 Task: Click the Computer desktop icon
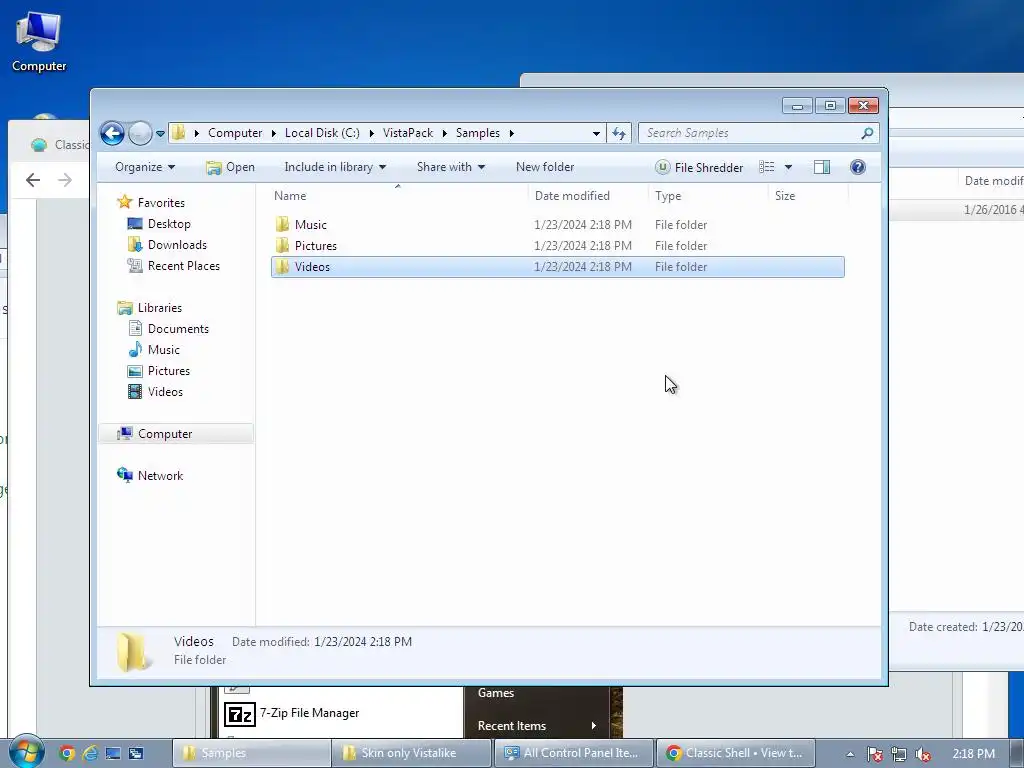(x=39, y=42)
